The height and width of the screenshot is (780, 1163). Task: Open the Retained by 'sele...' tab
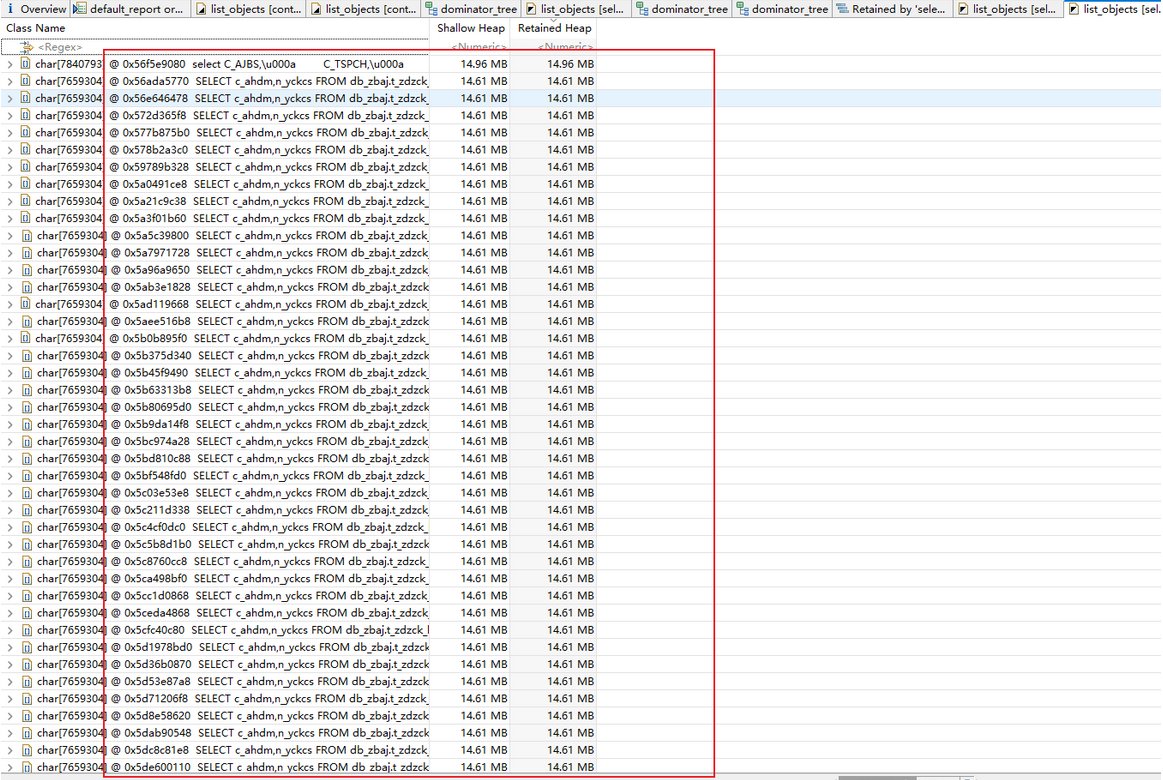896,9
